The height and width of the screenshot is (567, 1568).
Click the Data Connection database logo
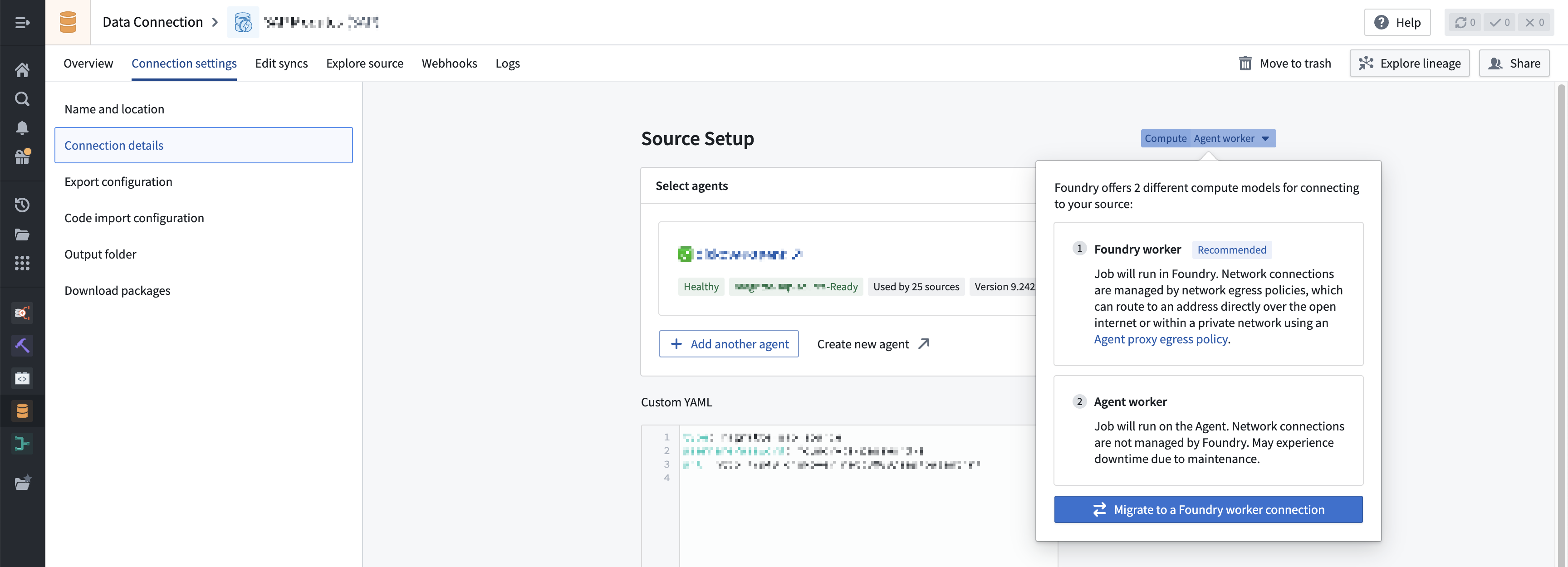[68, 23]
